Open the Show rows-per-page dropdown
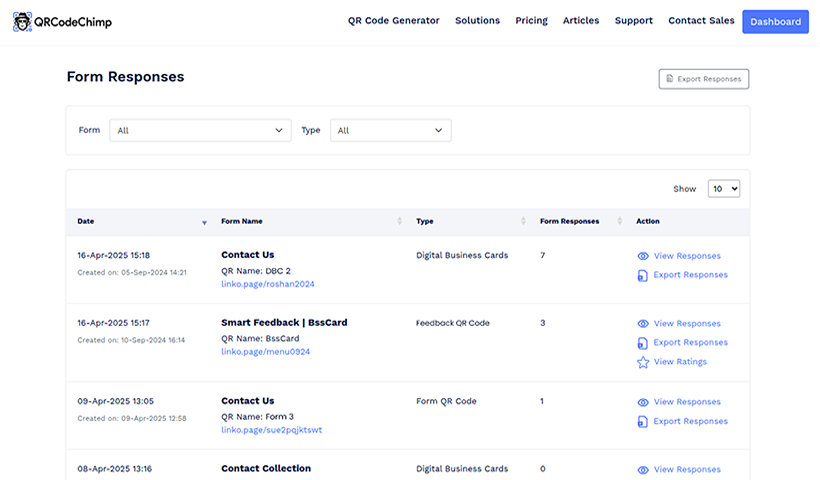This screenshot has width=820, height=480. [x=724, y=189]
